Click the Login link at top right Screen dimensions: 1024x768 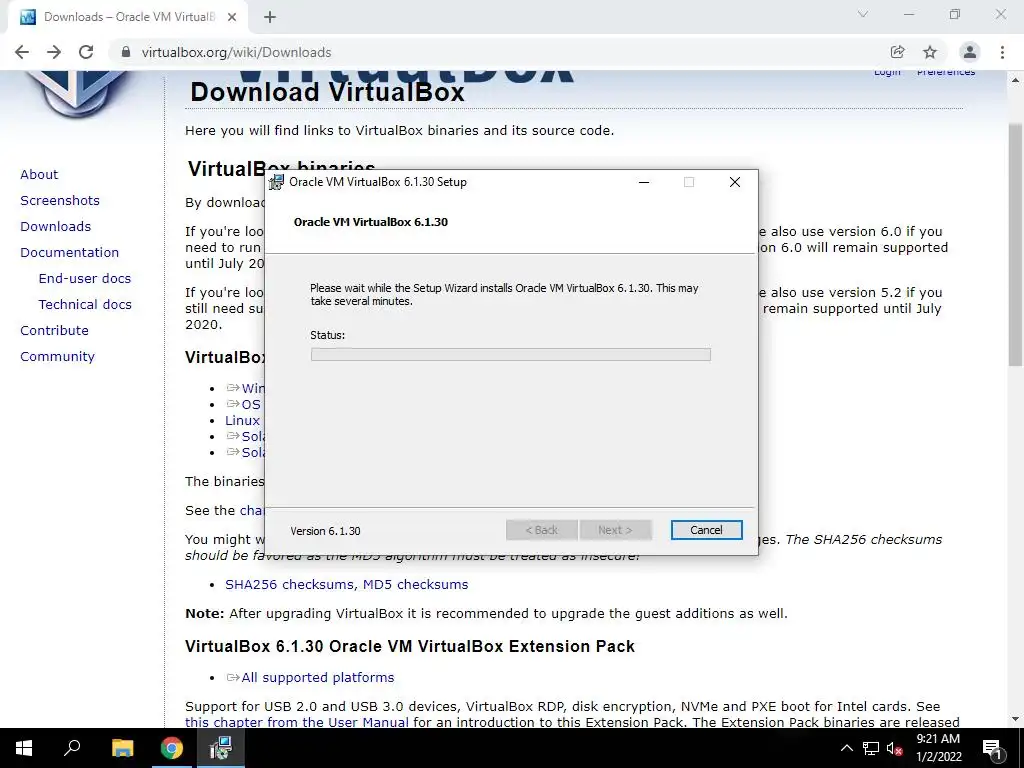pos(888,72)
